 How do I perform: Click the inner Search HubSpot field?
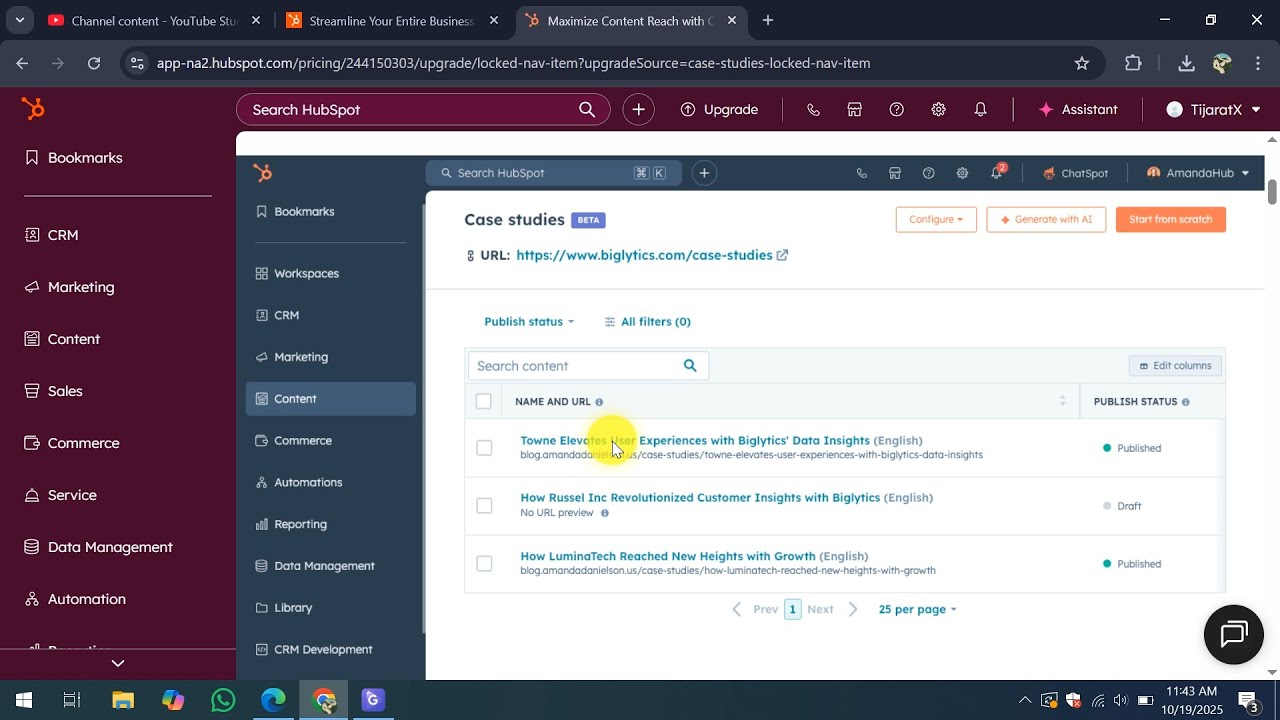(x=553, y=173)
